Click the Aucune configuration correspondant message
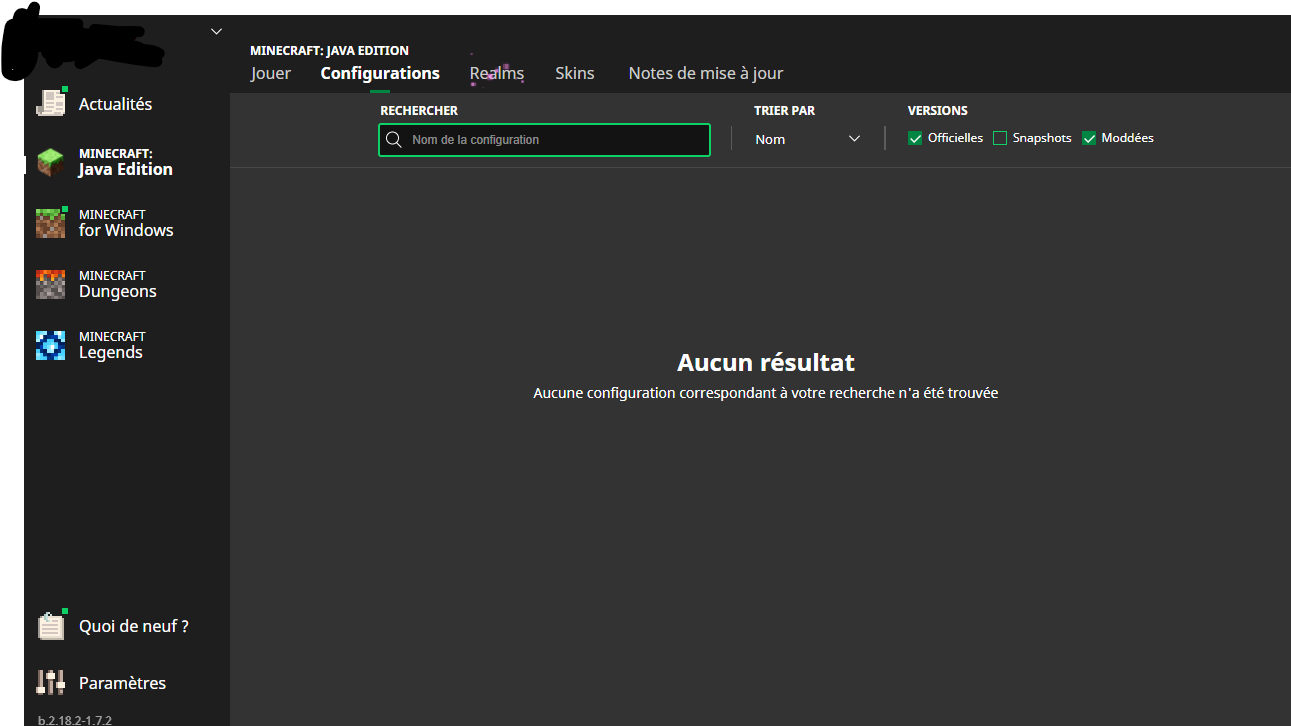 pyautogui.click(x=766, y=393)
